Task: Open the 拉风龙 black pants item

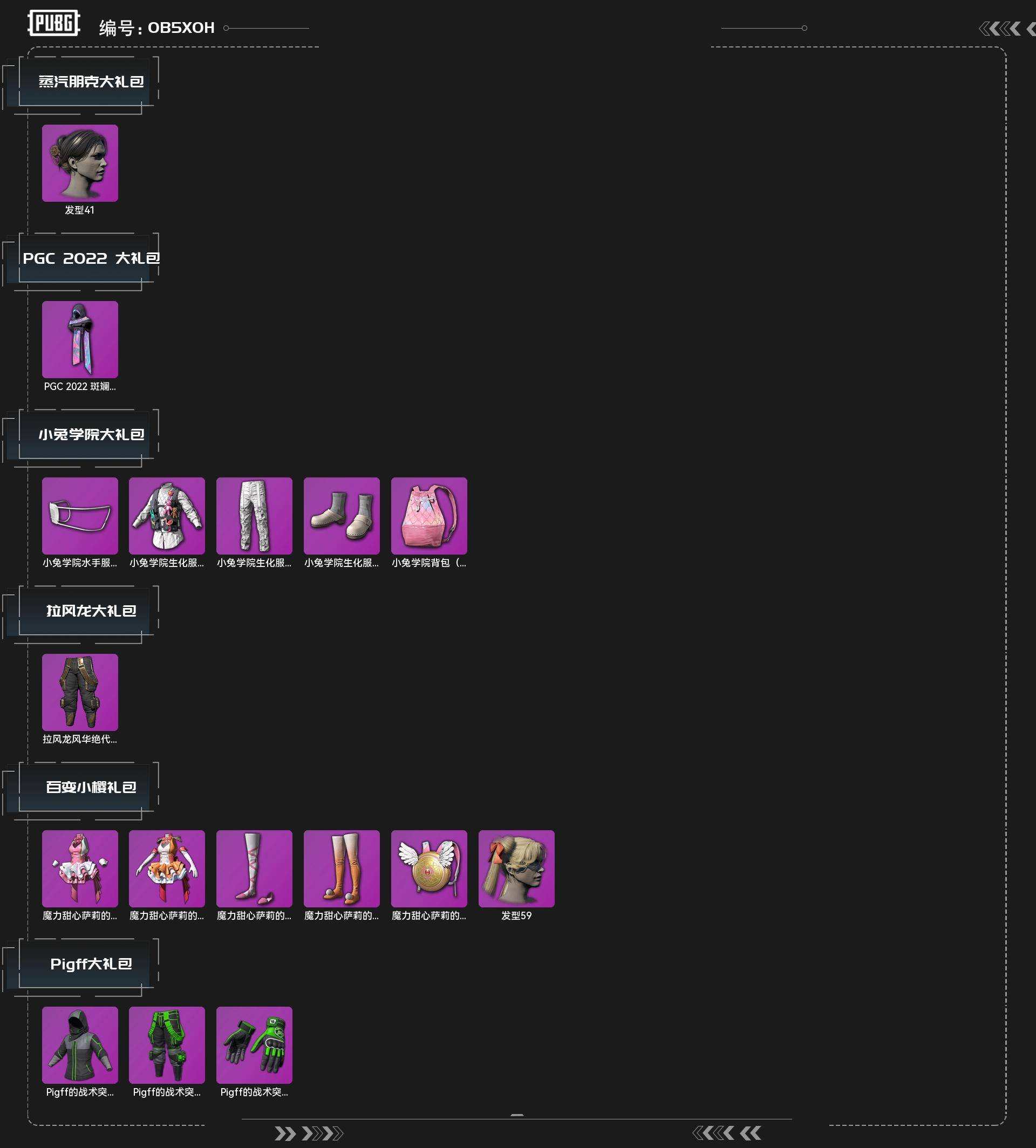Action: [80, 693]
